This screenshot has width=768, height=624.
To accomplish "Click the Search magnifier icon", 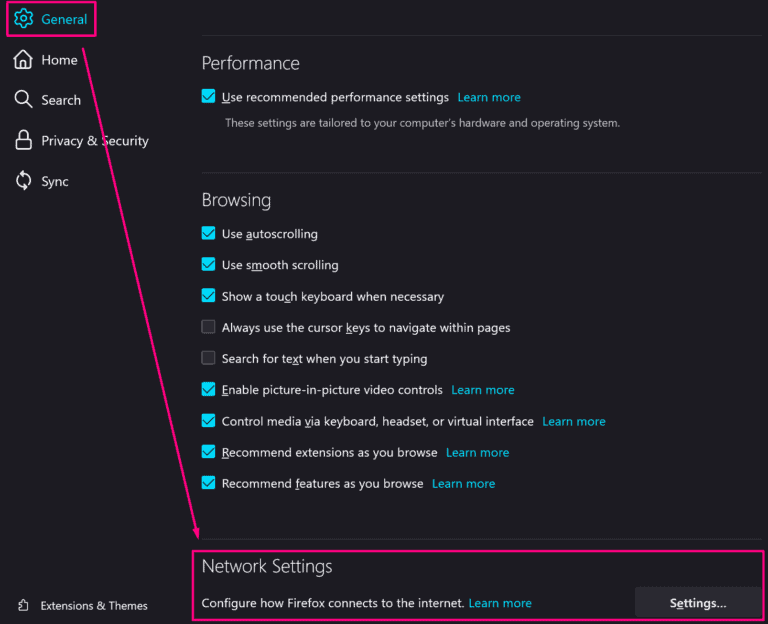I will coord(23,100).
